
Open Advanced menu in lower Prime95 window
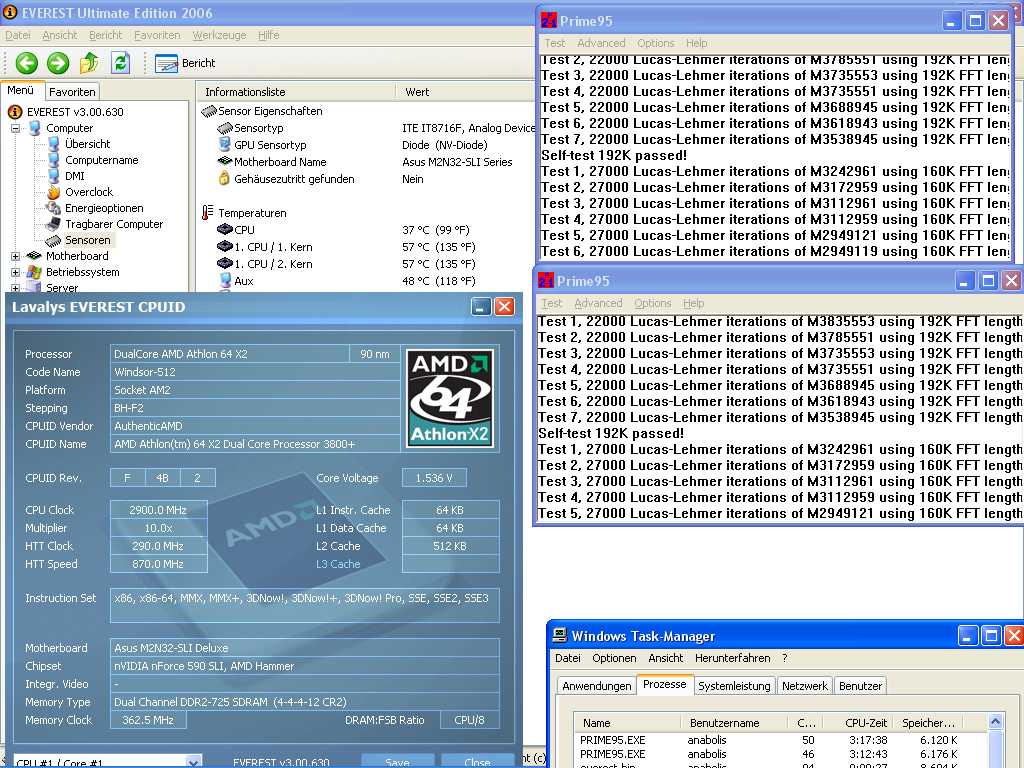pos(598,303)
